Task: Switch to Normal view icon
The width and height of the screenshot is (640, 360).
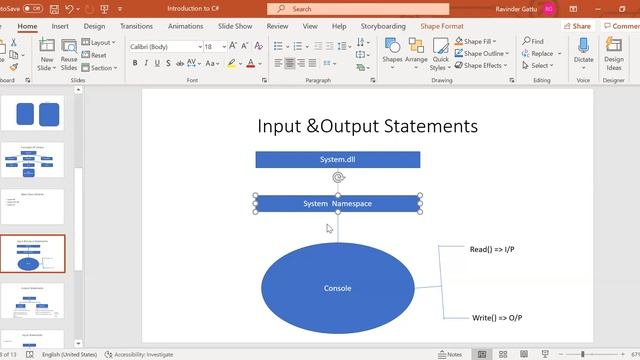Action: pos(482,354)
